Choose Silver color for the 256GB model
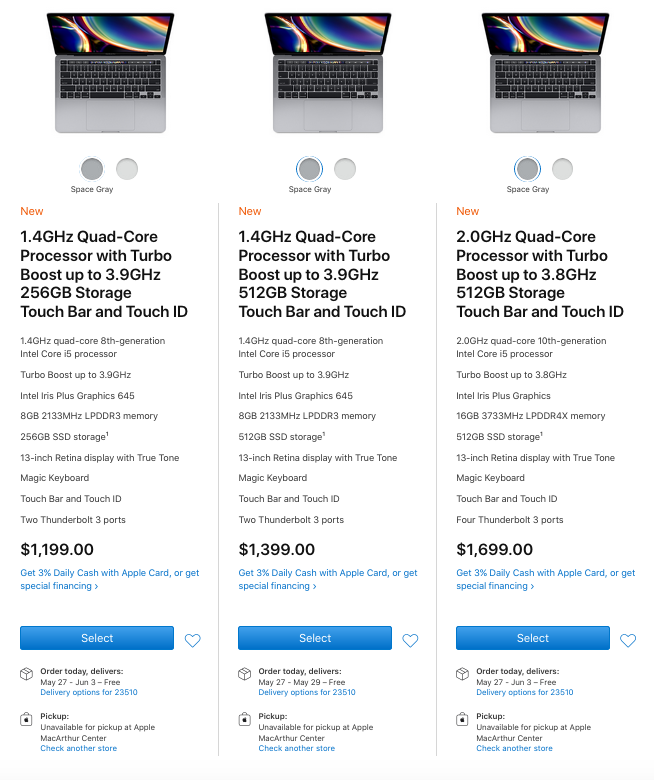Viewport: 654px width, 780px height. [x=127, y=168]
